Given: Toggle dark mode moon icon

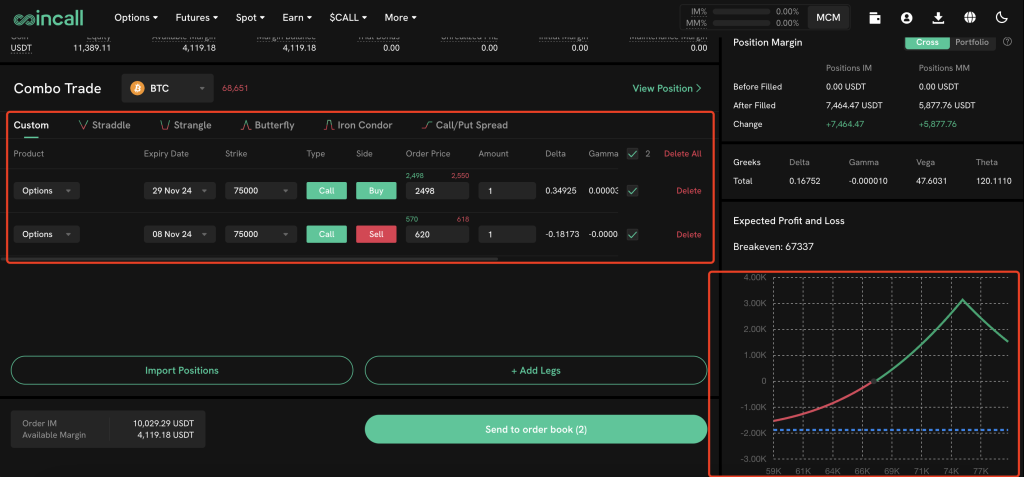Looking at the screenshot, I should click(x=1001, y=17).
